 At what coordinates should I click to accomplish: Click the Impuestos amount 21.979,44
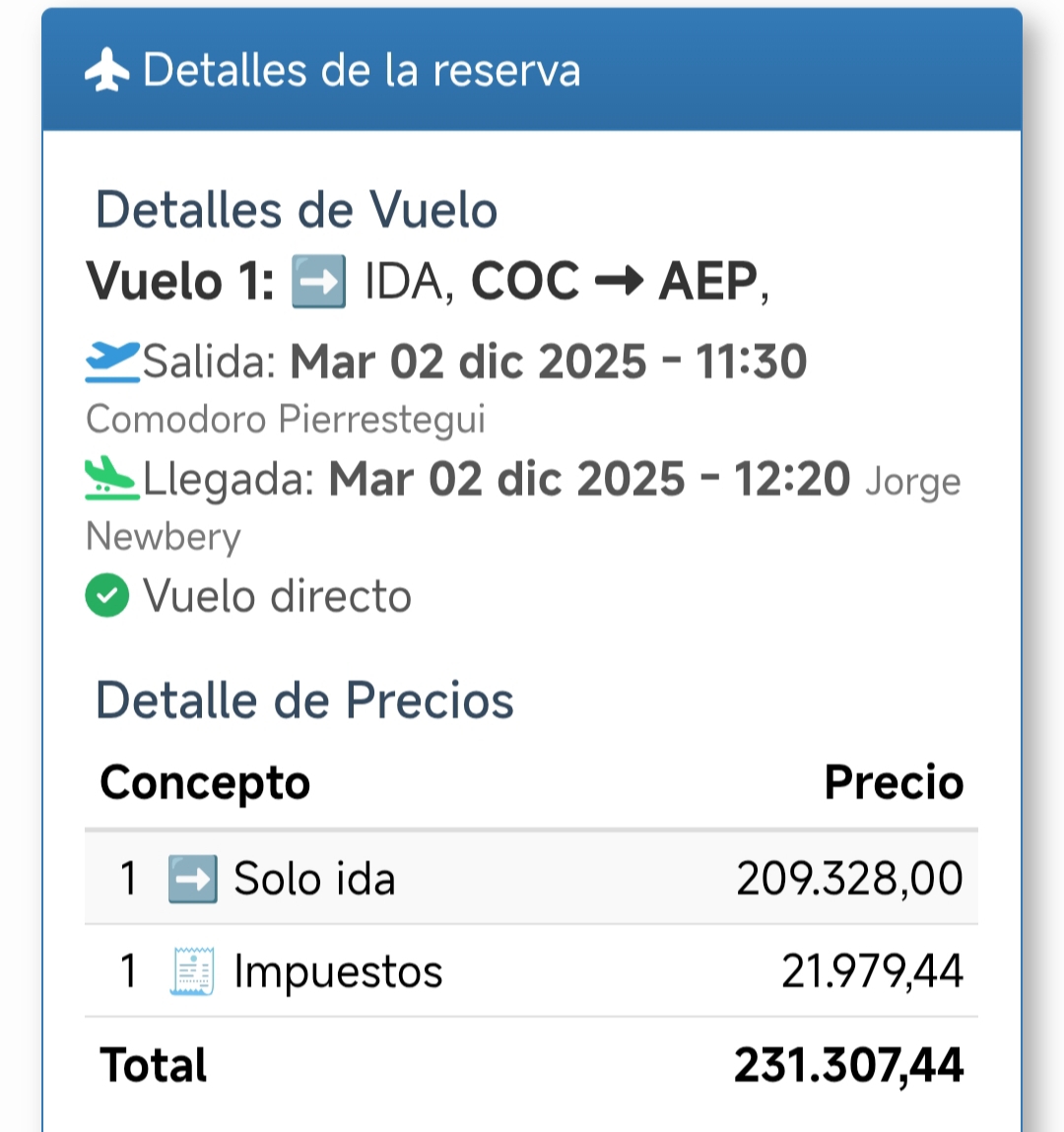872,971
